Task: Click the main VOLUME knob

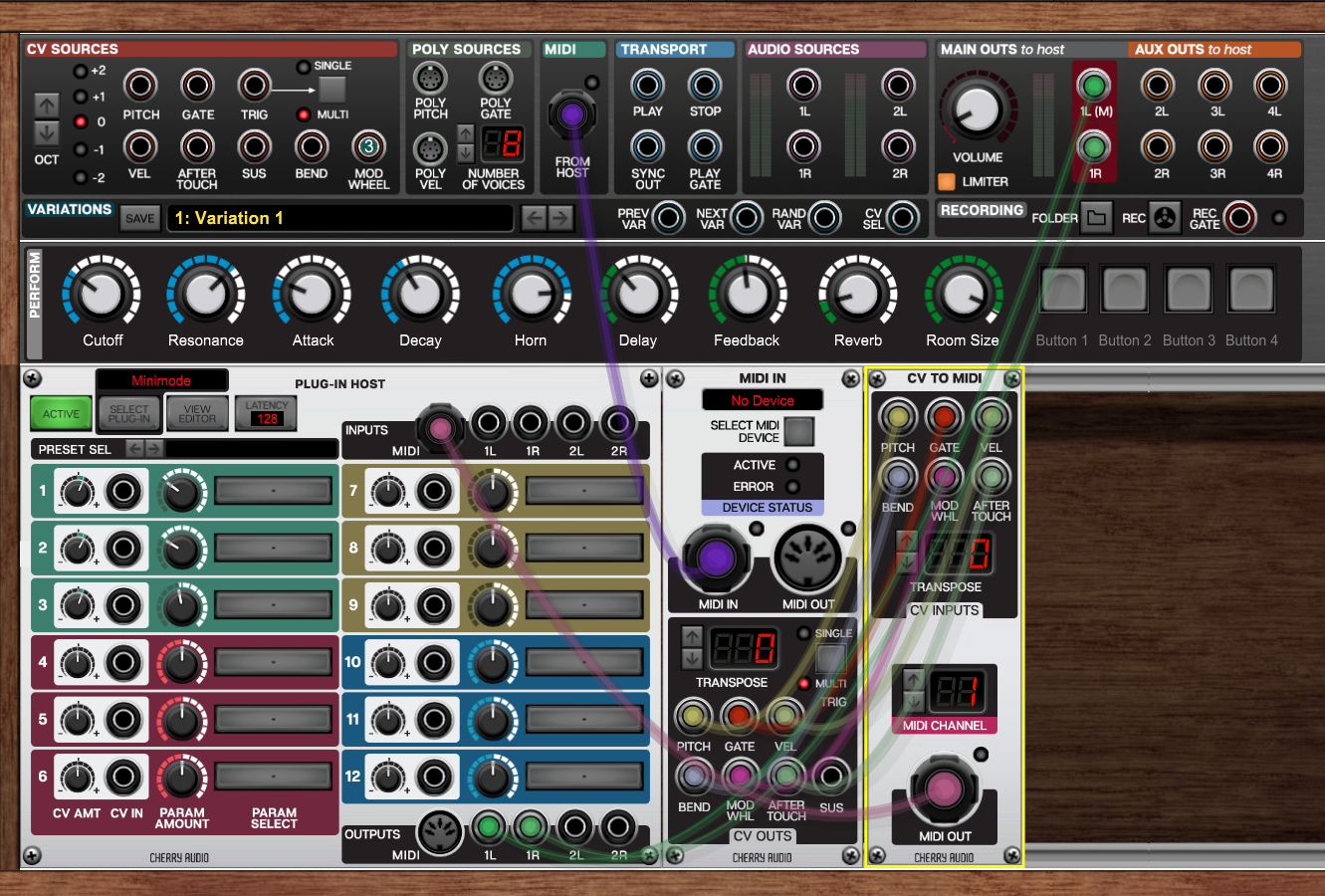Action: coord(977,110)
